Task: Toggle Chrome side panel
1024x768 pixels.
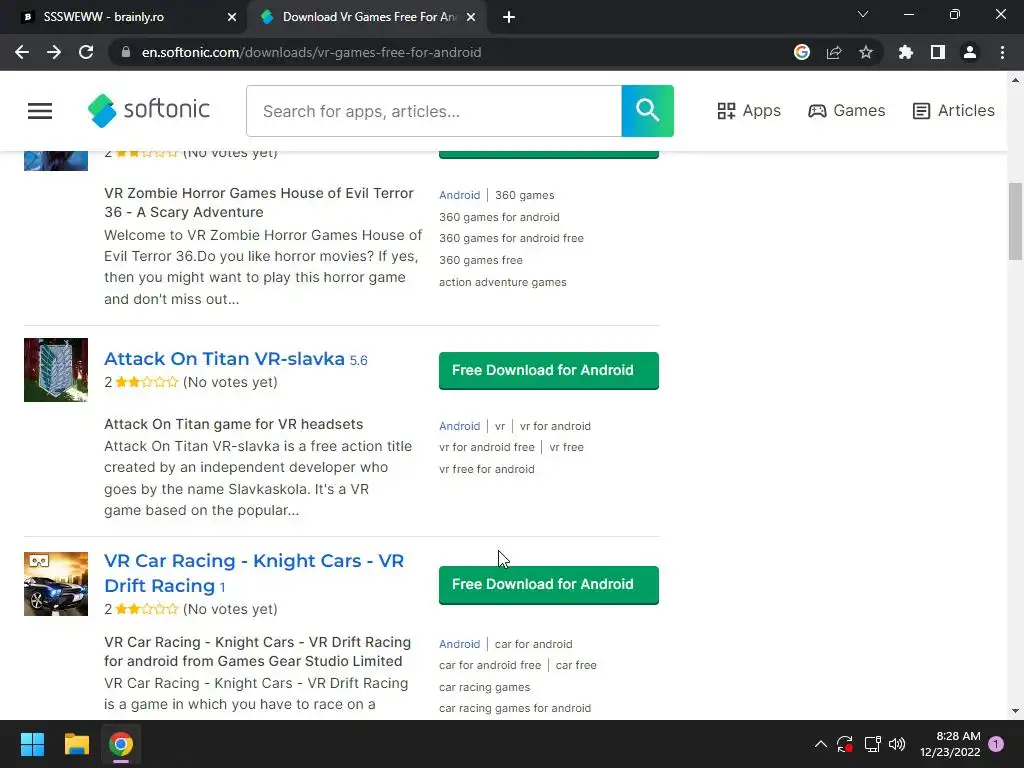Action: coord(938,52)
